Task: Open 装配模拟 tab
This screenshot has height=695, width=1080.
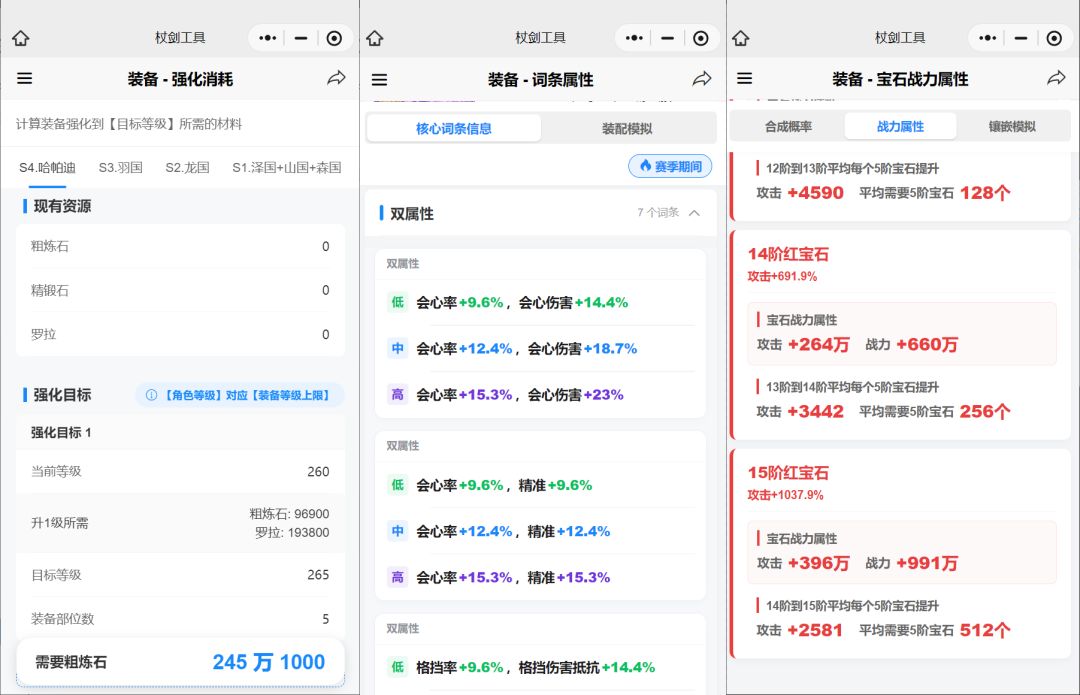Action: [x=627, y=128]
